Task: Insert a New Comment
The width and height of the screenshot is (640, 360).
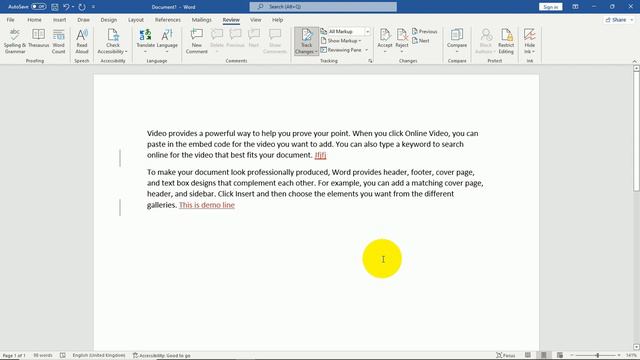Action: (197, 41)
